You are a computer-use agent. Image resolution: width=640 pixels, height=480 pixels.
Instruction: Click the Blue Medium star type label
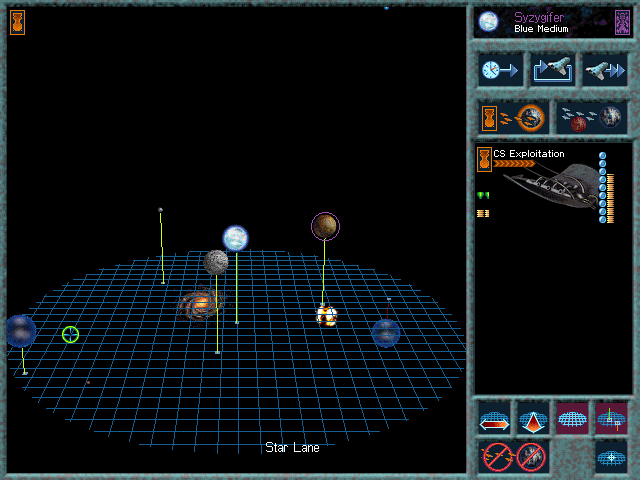pyautogui.click(x=541, y=29)
